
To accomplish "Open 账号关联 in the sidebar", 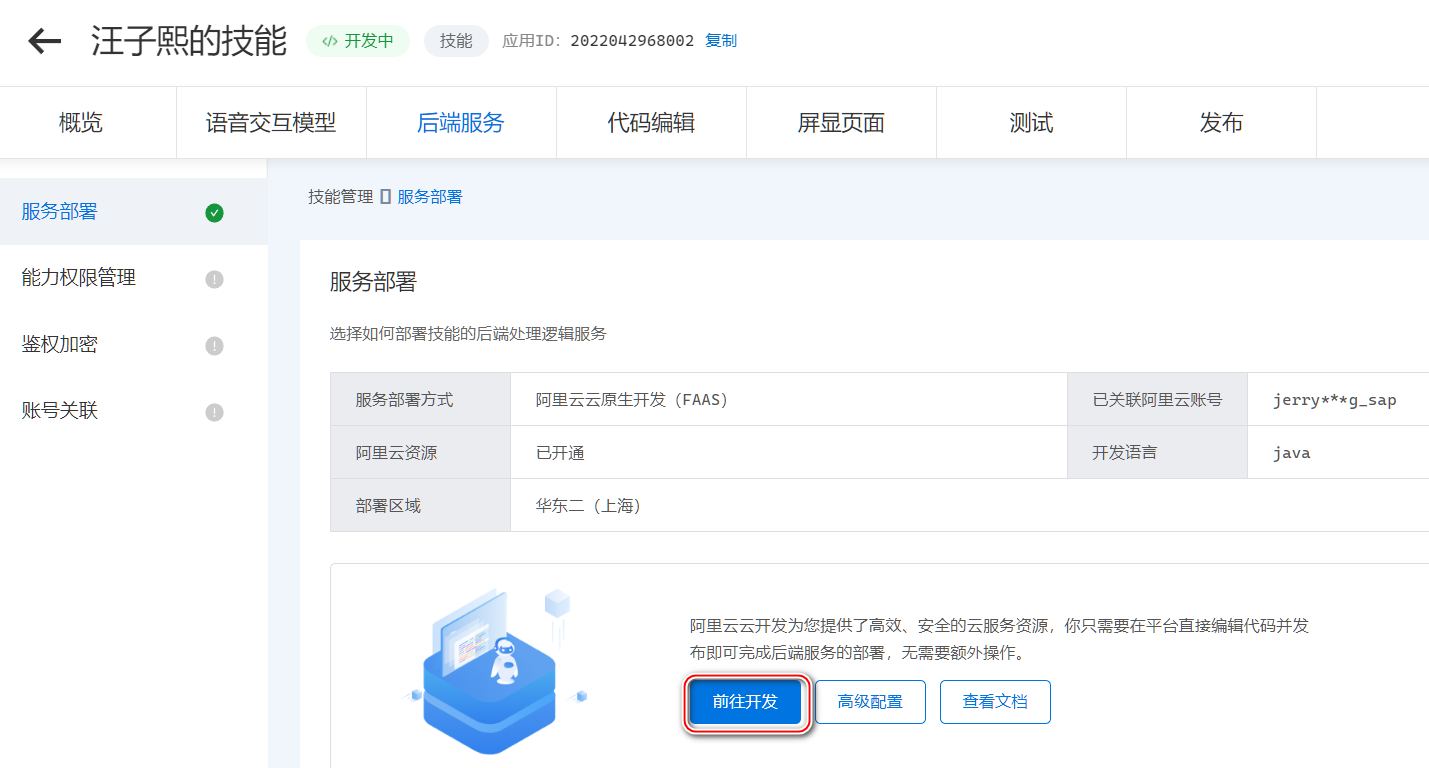I will click(134, 411).
